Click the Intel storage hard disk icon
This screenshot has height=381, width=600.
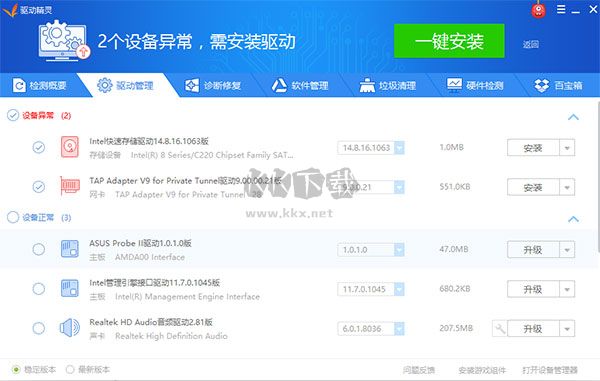[70, 147]
